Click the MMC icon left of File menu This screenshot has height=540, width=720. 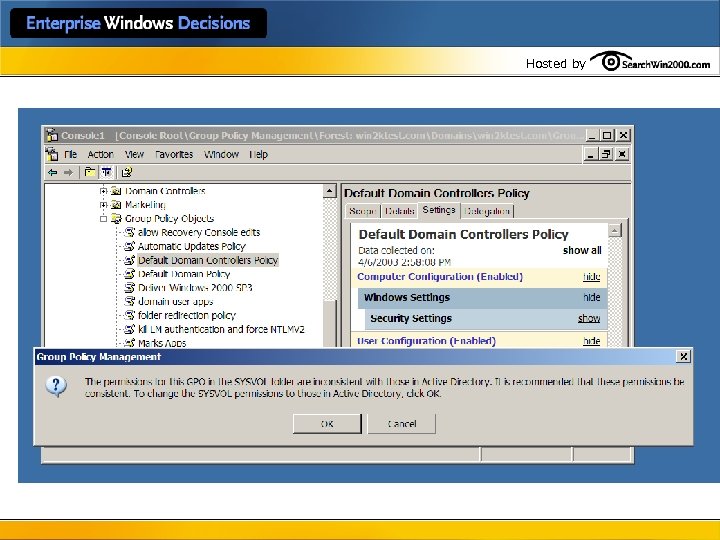tap(52, 154)
